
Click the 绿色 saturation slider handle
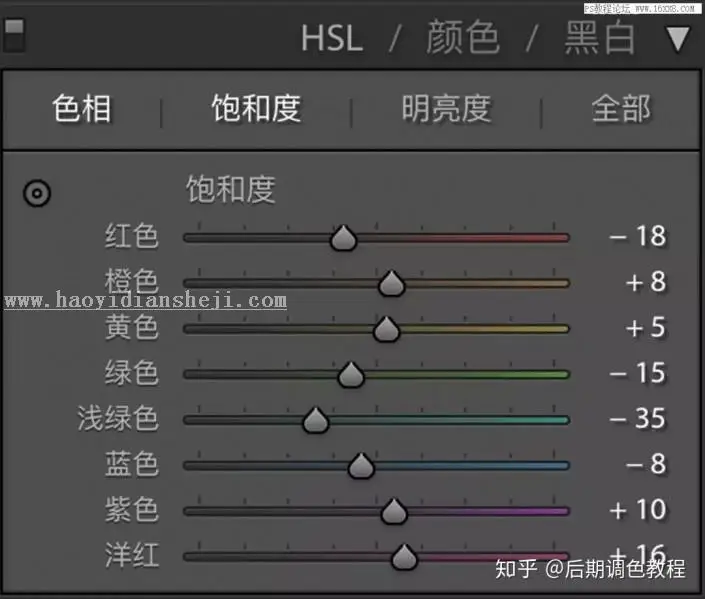point(351,375)
